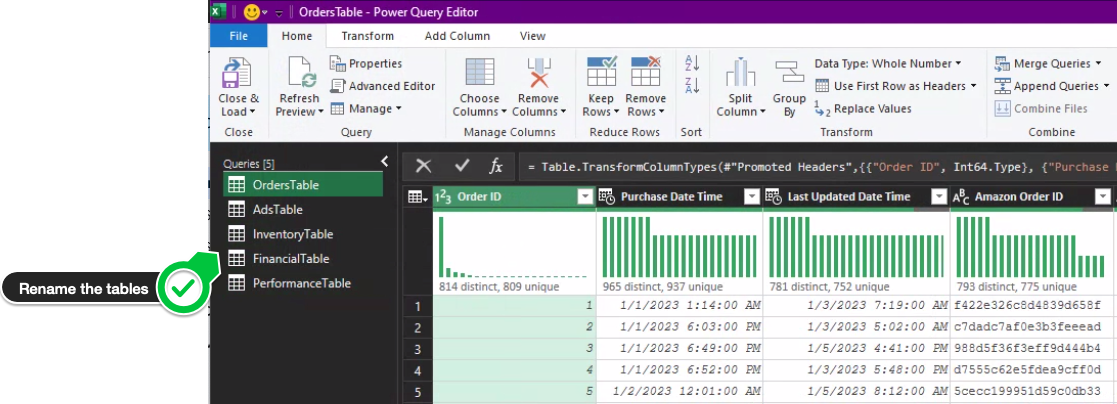Viewport: 1117px width, 404px height.
Task: Sort ascending A to Z
Action: (x=691, y=63)
